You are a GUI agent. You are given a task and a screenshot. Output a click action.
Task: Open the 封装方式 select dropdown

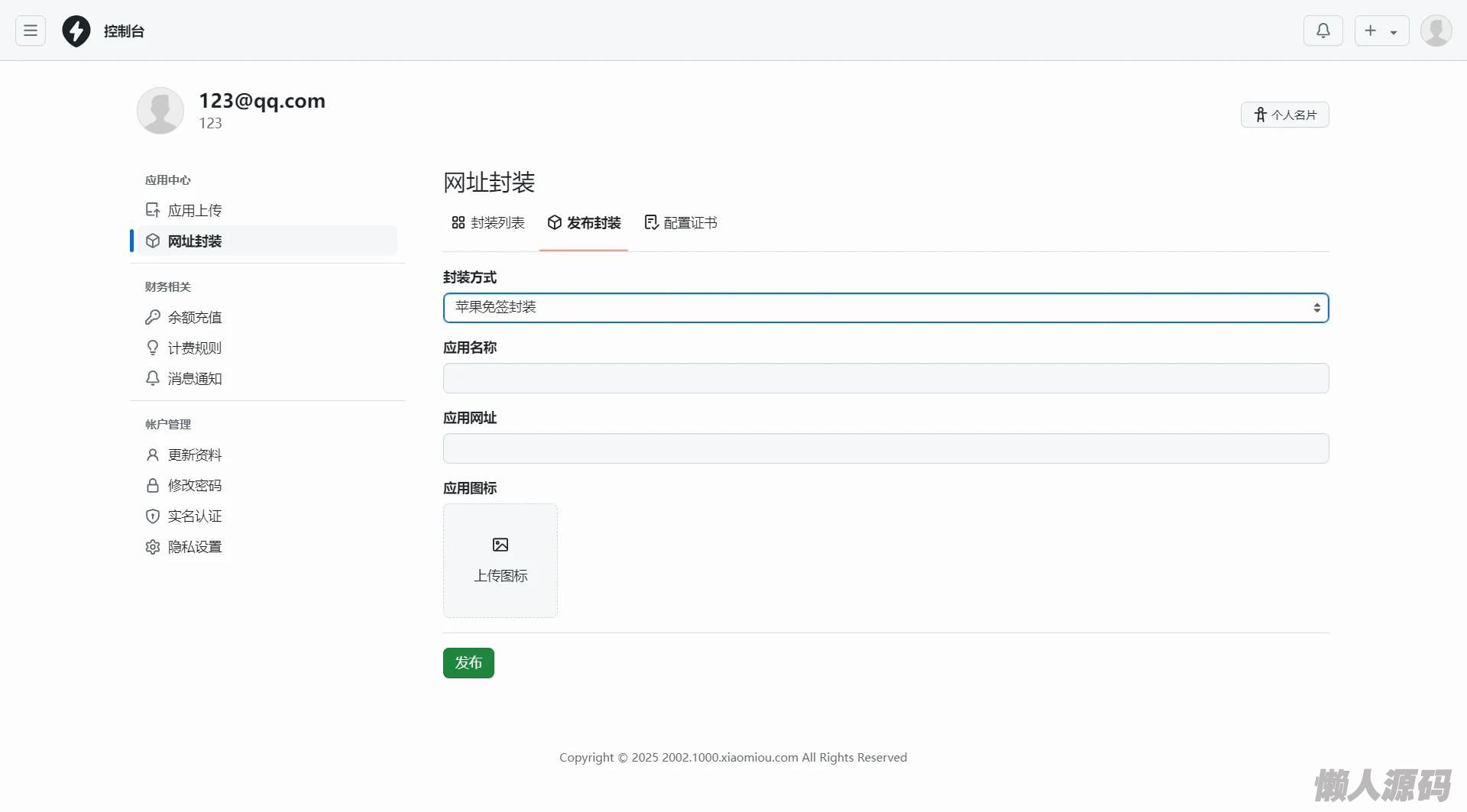click(x=886, y=308)
